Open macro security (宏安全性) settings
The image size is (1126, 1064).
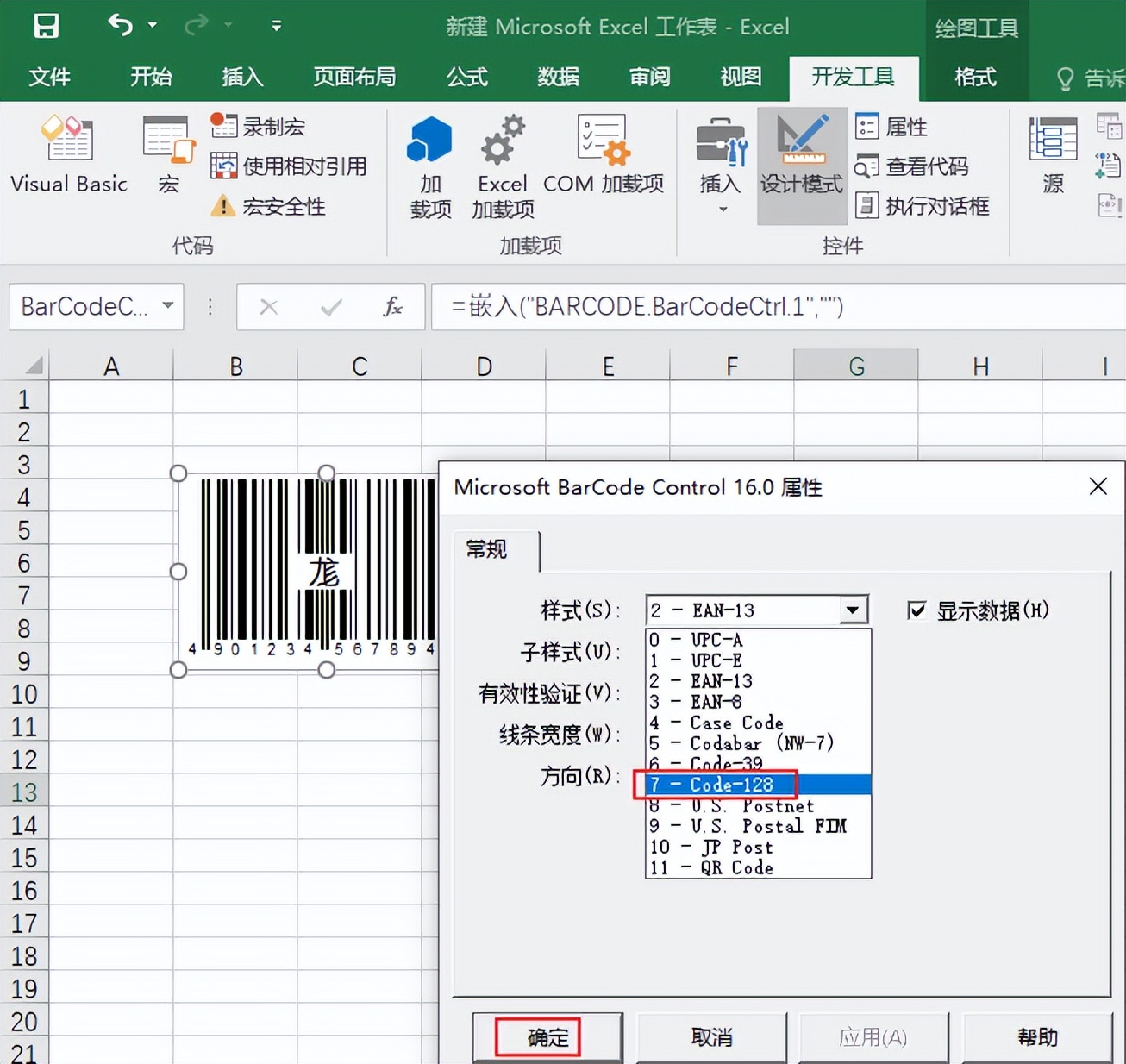(268, 206)
